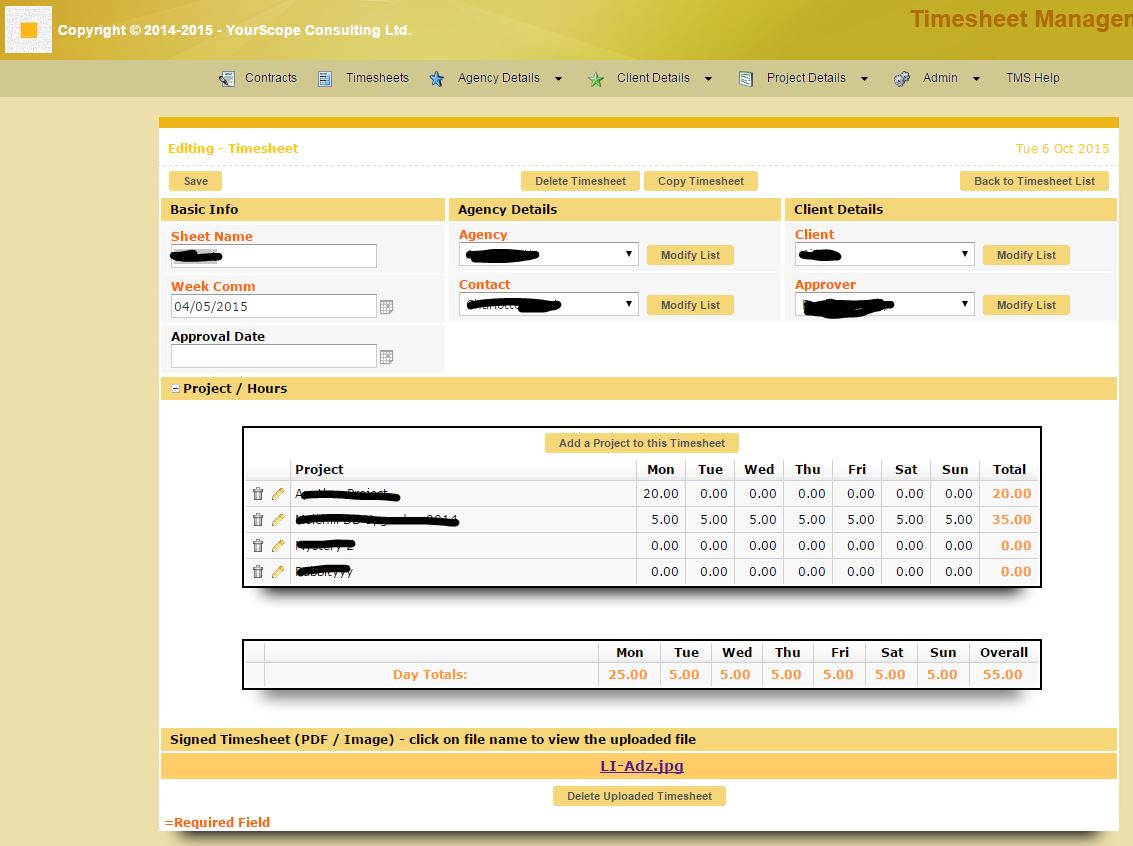This screenshot has height=846, width=1133.
Task: Open the Agency Details menu
Action: tap(499, 78)
